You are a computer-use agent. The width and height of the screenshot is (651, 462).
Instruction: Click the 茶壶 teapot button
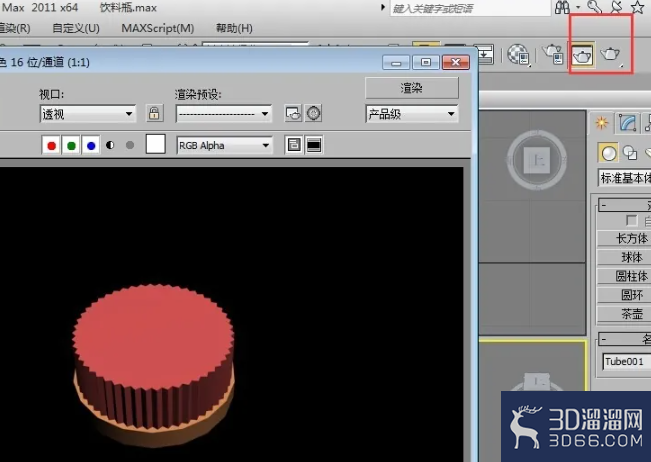click(624, 314)
